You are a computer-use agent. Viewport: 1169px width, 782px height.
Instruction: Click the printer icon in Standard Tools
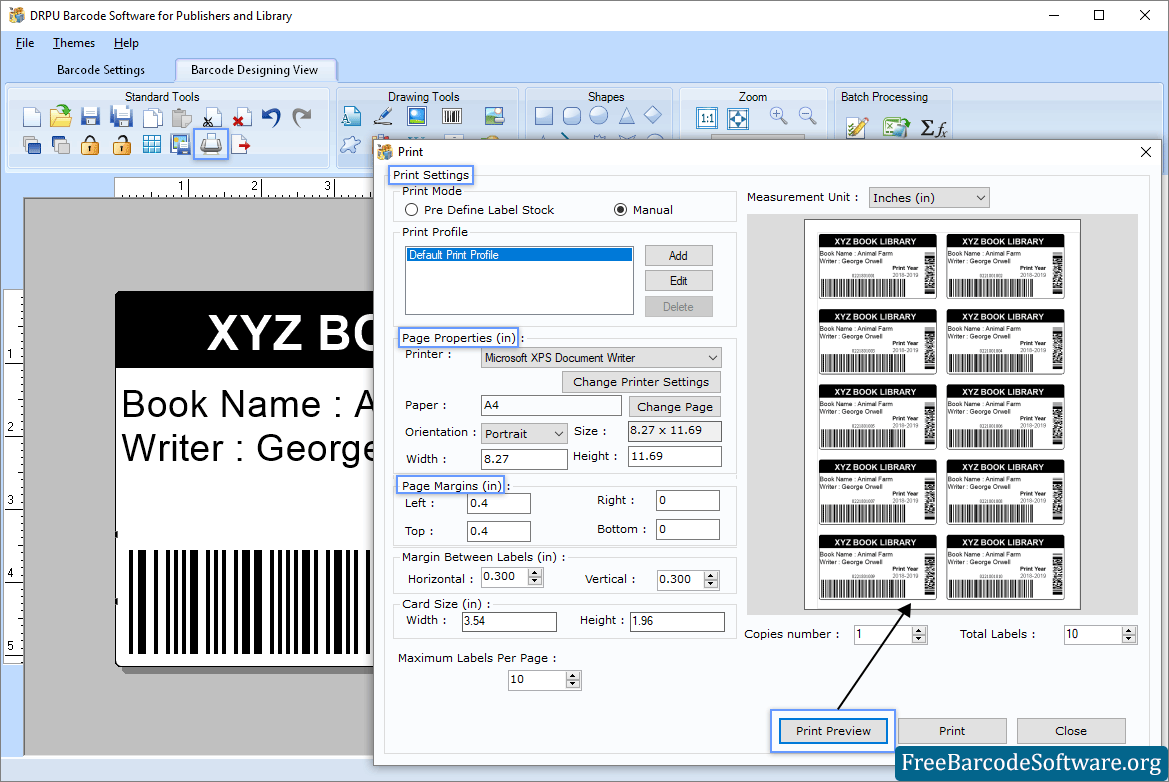(x=211, y=144)
